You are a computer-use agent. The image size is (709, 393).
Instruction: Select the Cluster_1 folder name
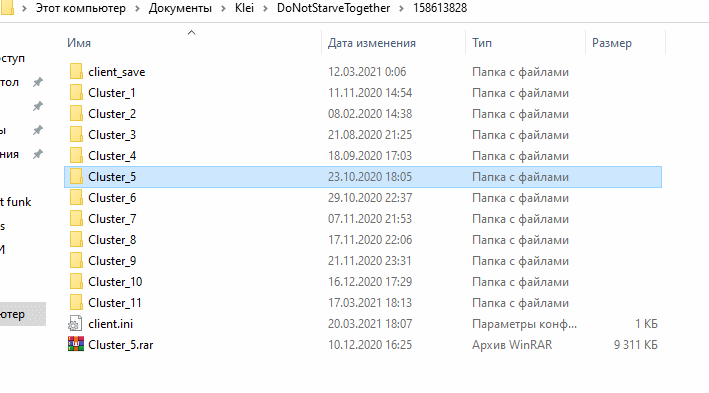click(112, 93)
